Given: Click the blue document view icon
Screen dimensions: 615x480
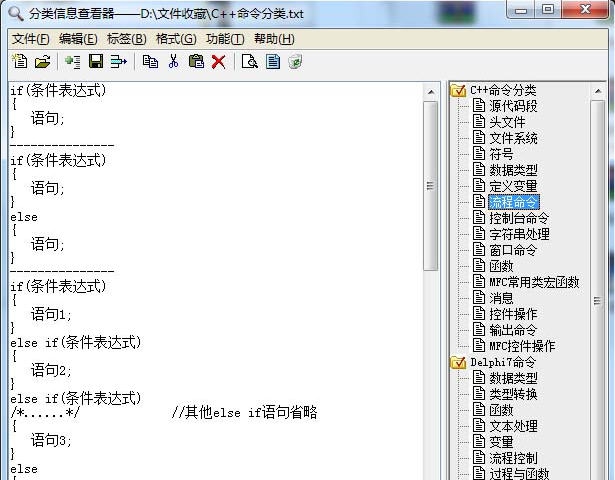Looking at the screenshot, I should pyautogui.click(x=273, y=62).
